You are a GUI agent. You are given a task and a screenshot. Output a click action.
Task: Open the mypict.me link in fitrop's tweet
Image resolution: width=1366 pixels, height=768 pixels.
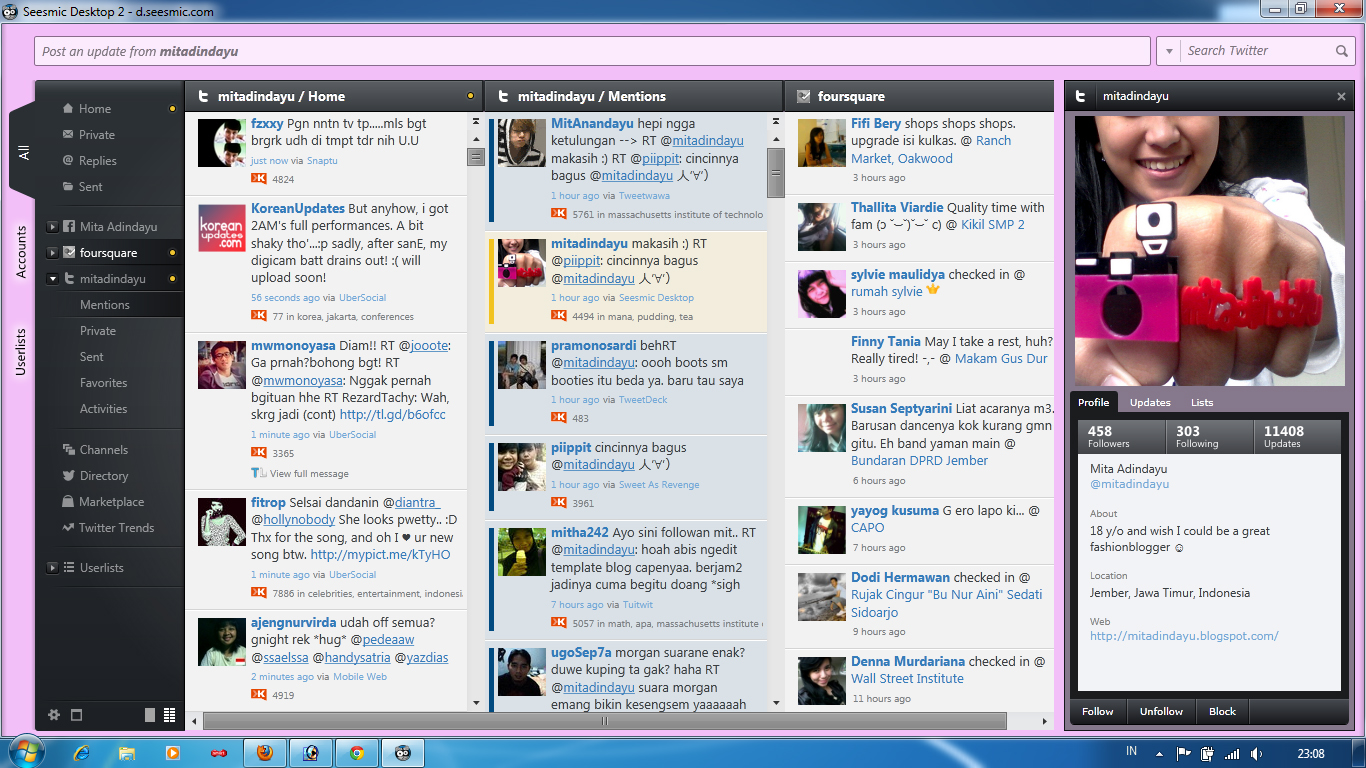(x=381, y=555)
